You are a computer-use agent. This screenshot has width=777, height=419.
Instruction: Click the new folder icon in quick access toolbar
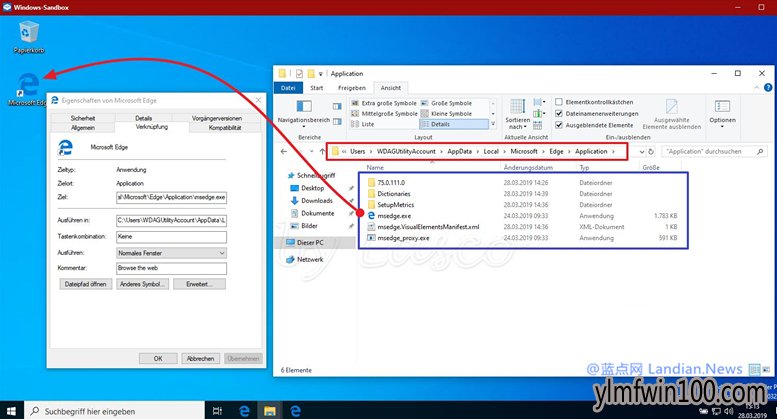point(311,74)
